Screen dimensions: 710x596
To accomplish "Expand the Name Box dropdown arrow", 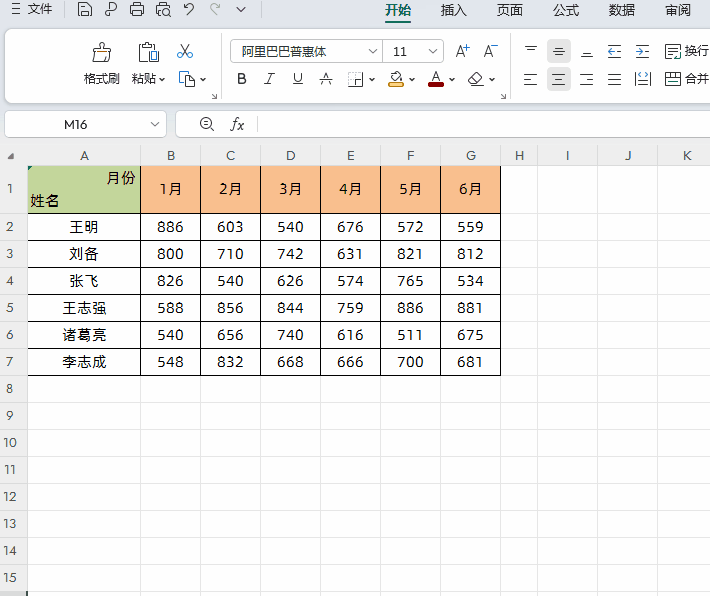I will coord(155,124).
